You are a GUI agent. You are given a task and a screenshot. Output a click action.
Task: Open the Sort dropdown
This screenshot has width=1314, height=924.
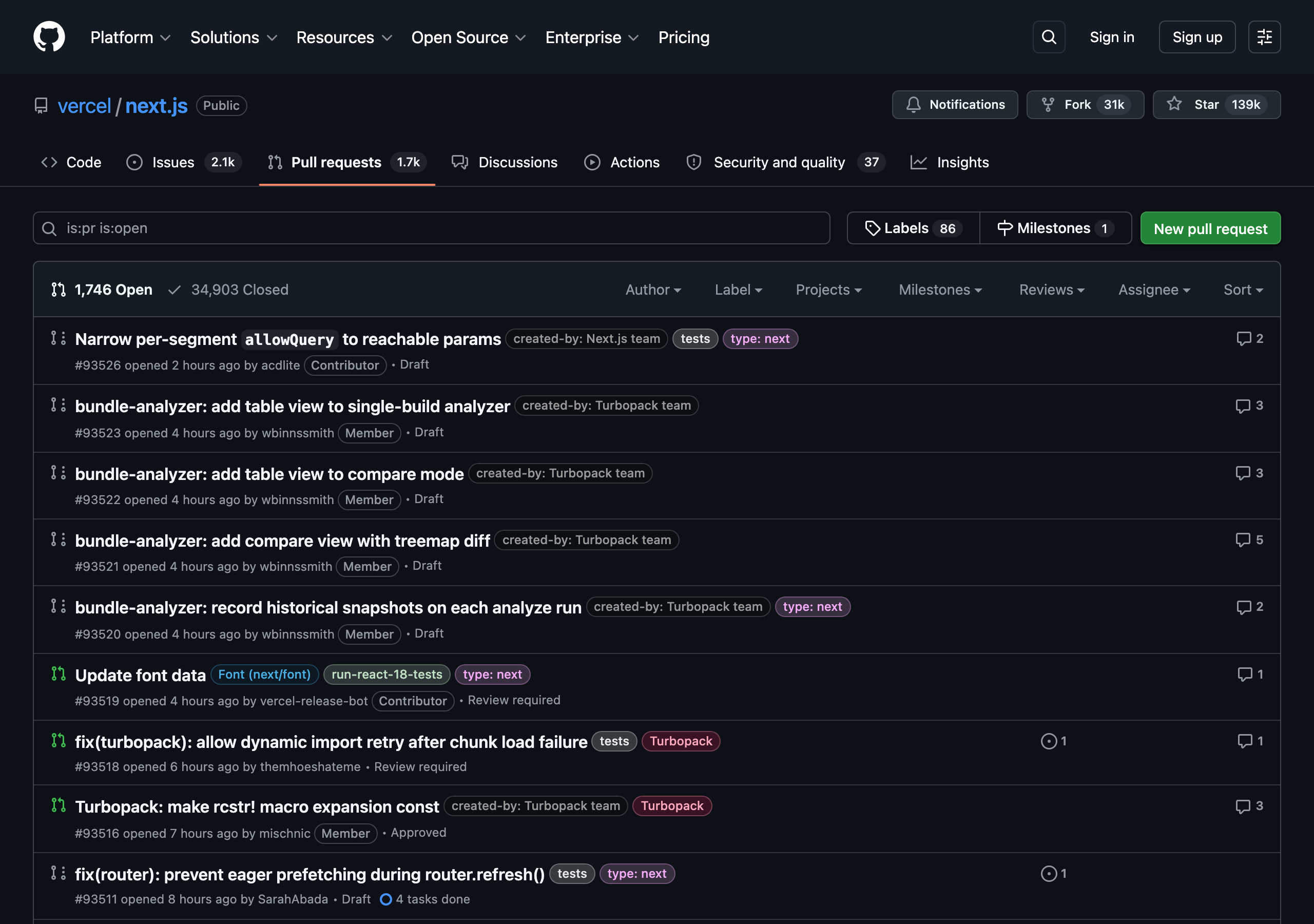click(x=1243, y=290)
